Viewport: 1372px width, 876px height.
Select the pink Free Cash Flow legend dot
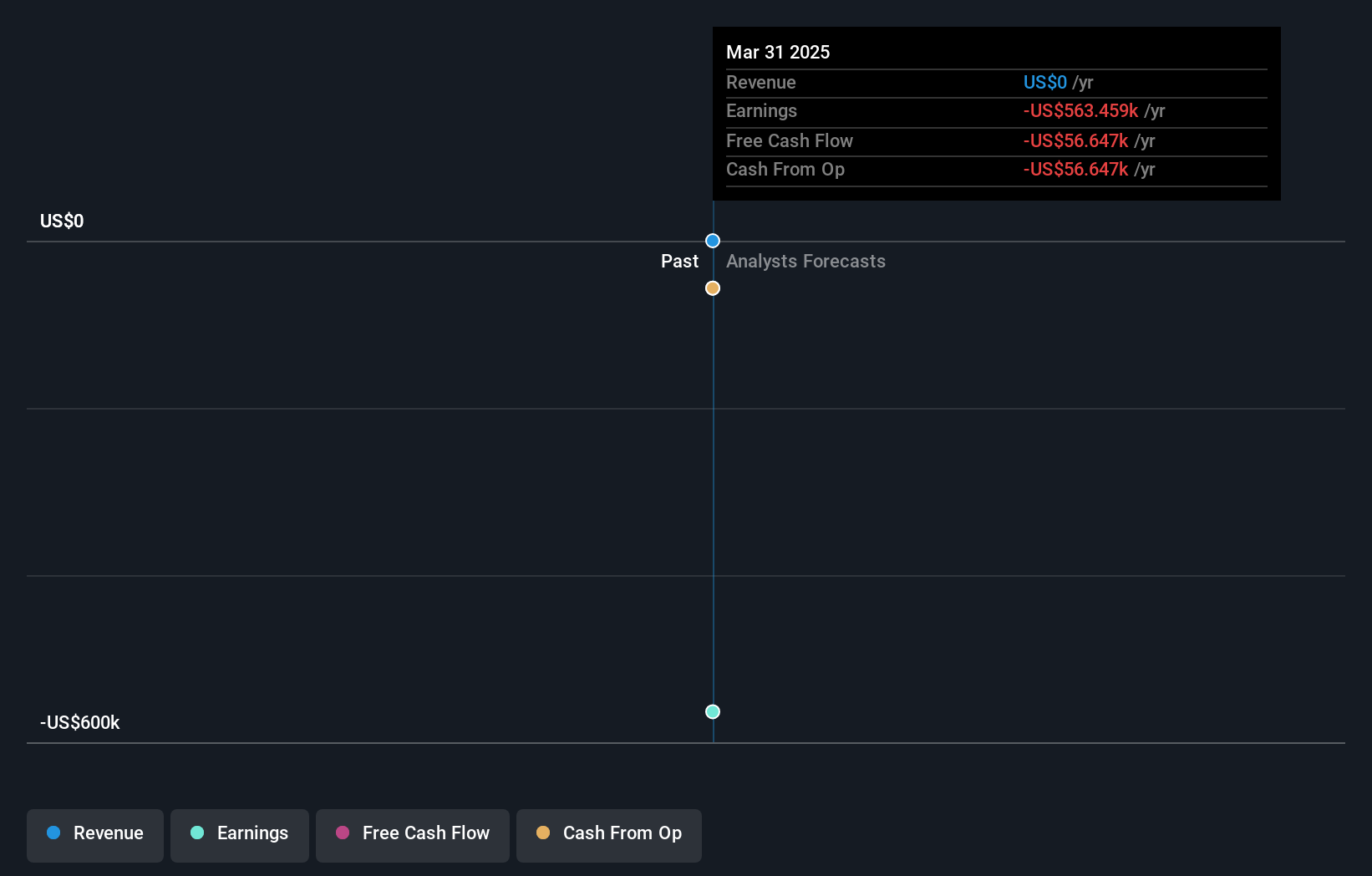click(x=342, y=833)
